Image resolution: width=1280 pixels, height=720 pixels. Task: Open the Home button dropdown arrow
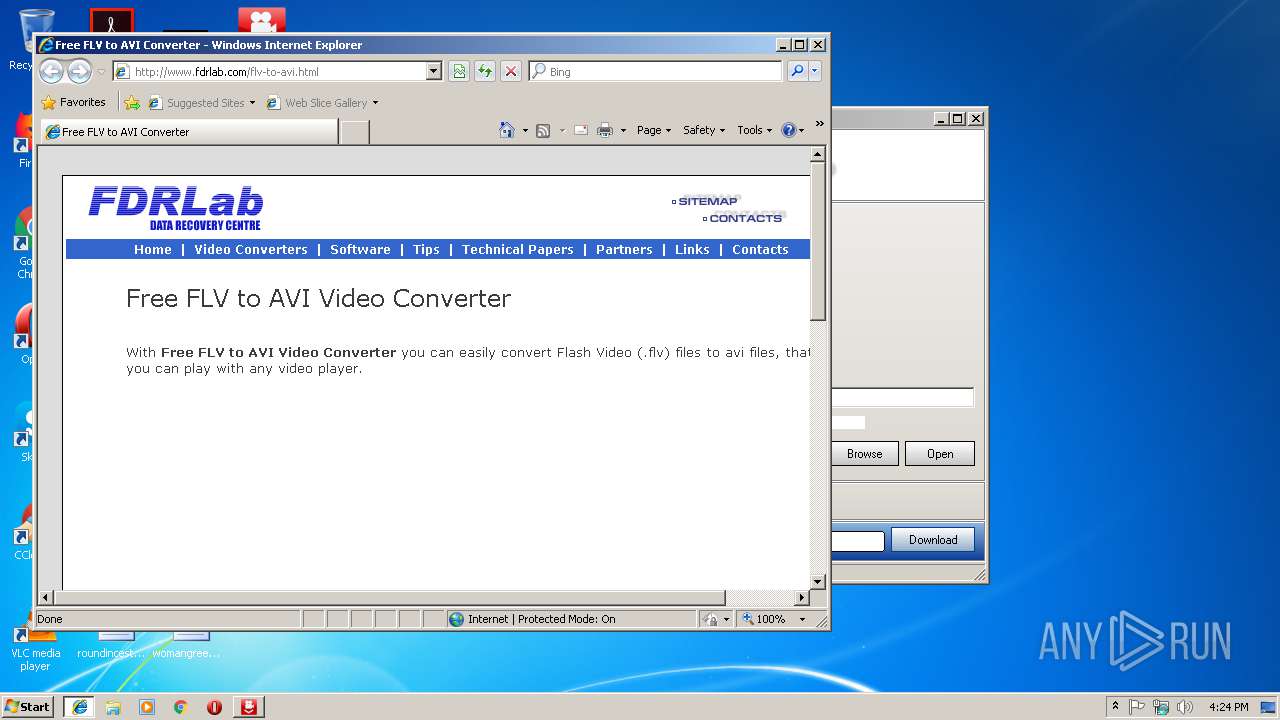pyautogui.click(x=525, y=130)
